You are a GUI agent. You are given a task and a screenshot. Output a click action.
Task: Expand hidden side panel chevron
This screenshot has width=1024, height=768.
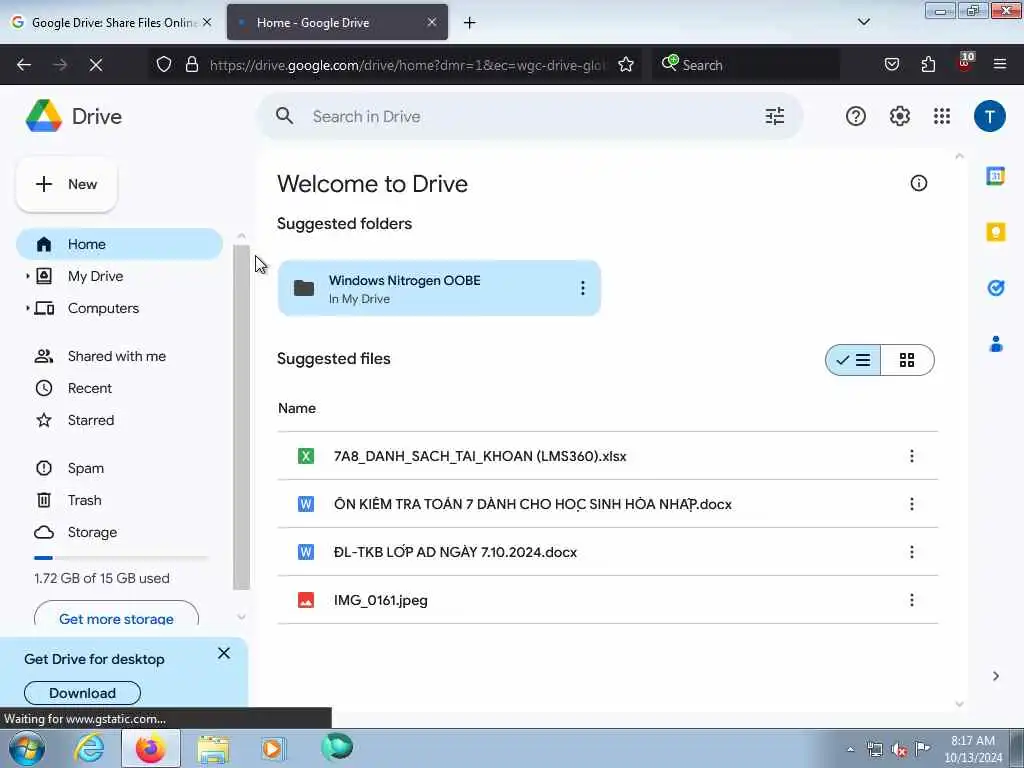(x=995, y=677)
